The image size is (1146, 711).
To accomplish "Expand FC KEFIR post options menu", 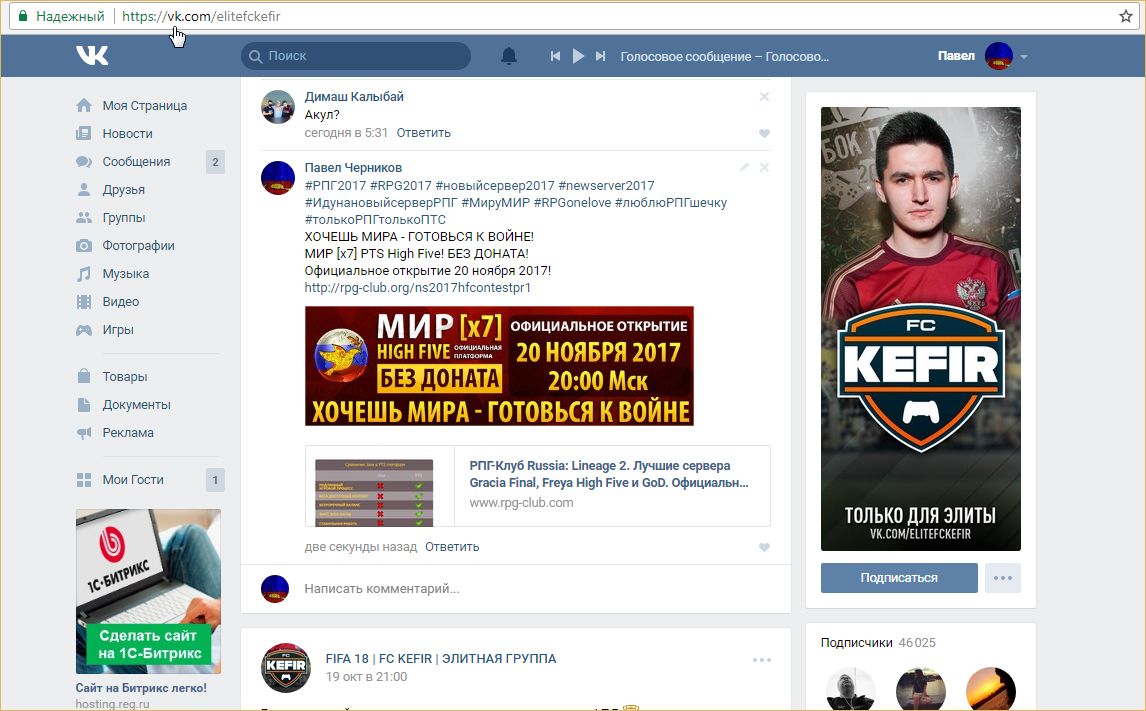I will [761, 660].
